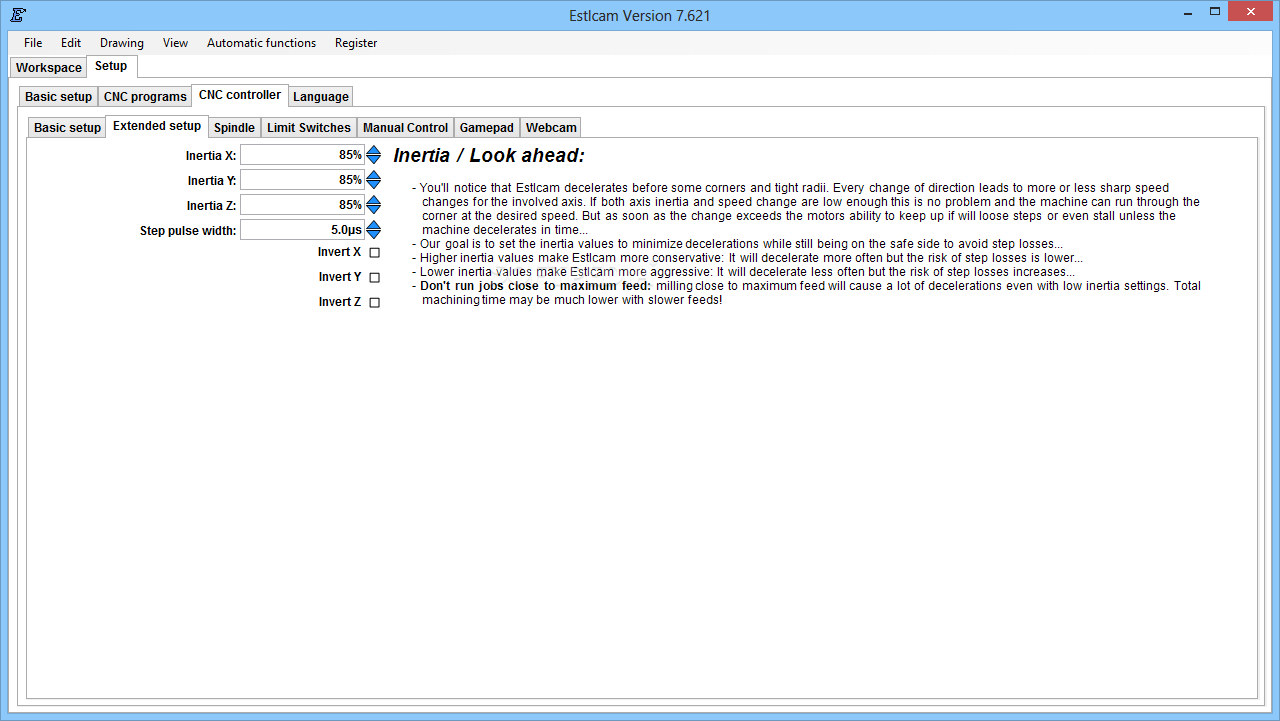Viewport: 1280px width, 721px height.
Task: Open Basic setup tab beside Extended setup
Action: click(68, 128)
